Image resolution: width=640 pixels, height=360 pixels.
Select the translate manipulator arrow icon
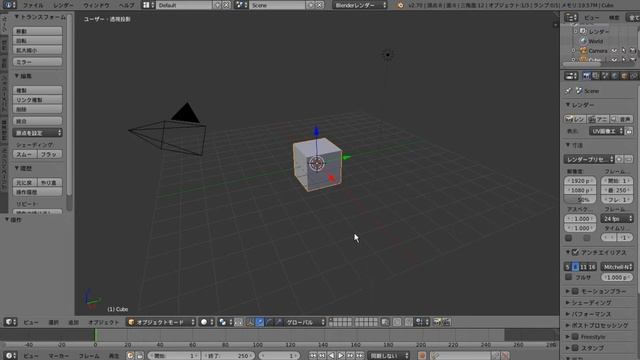[260, 322]
